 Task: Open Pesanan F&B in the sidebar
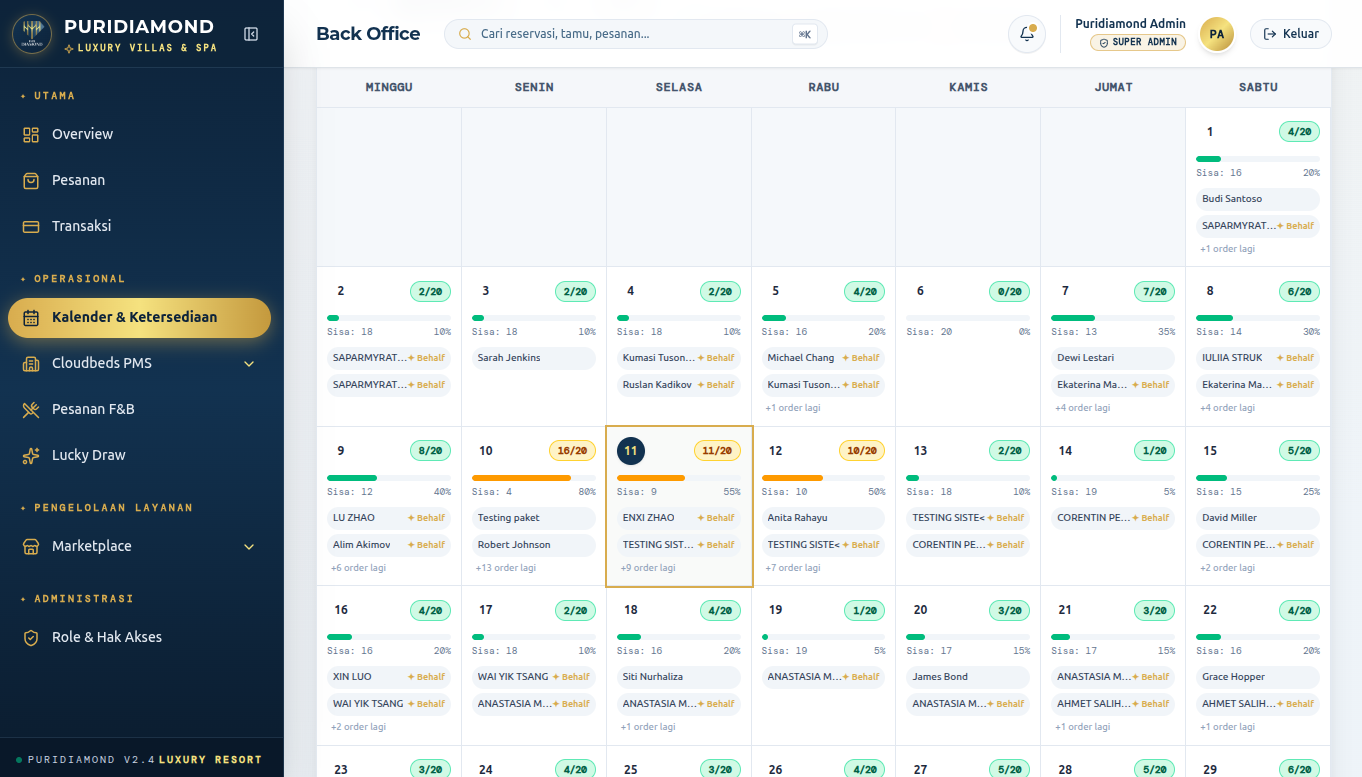coord(139,409)
